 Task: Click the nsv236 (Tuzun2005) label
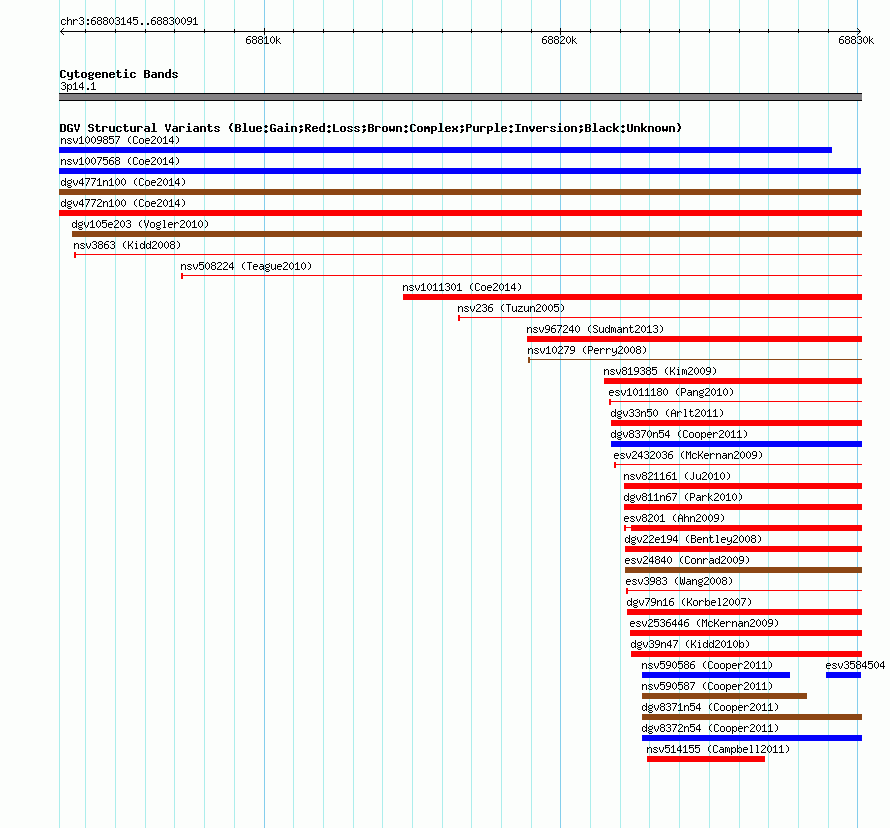(511, 308)
